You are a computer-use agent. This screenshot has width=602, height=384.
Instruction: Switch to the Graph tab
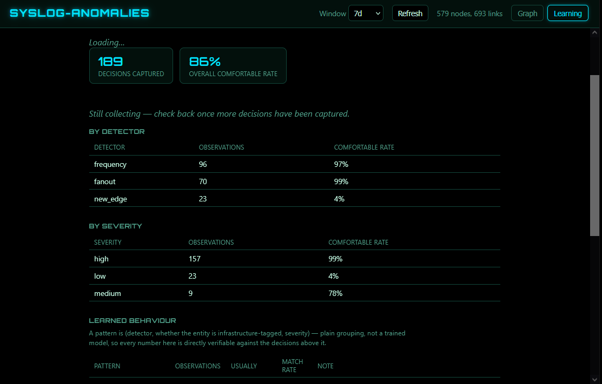pyautogui.click(x=527, y=13)
